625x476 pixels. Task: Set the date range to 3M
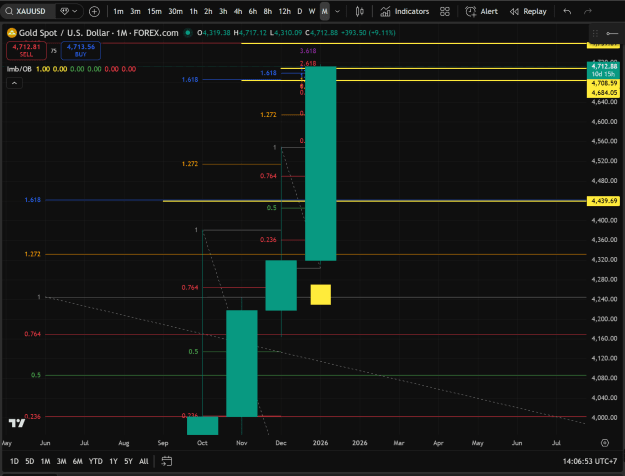61,461
